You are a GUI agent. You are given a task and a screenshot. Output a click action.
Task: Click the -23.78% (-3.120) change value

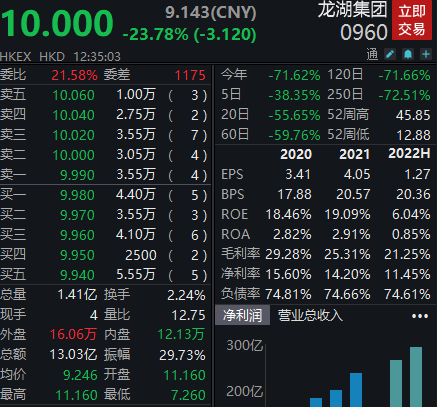(x=189, y=34)
